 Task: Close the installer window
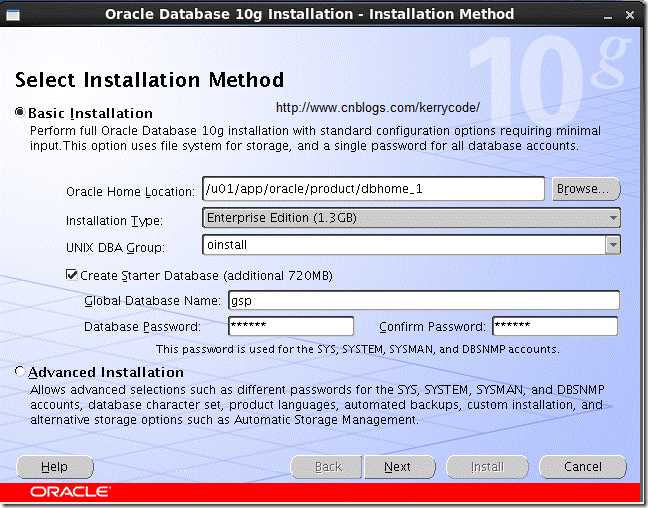630,15
